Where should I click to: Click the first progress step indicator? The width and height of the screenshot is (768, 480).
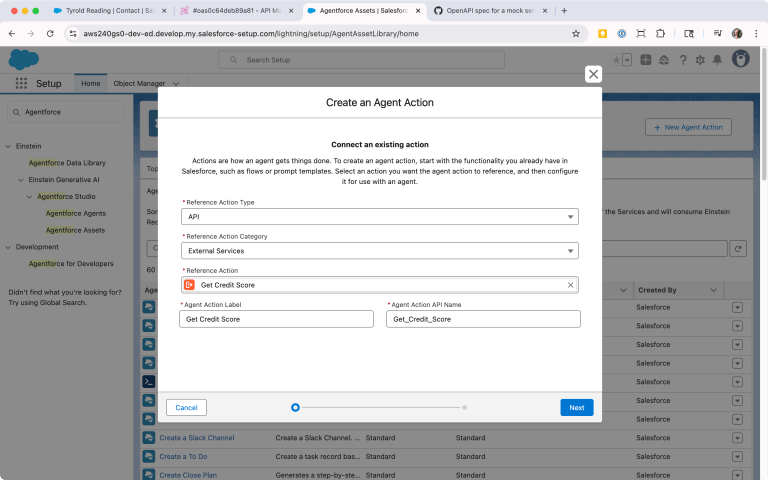pyautogui.click(x=295, y=408)
